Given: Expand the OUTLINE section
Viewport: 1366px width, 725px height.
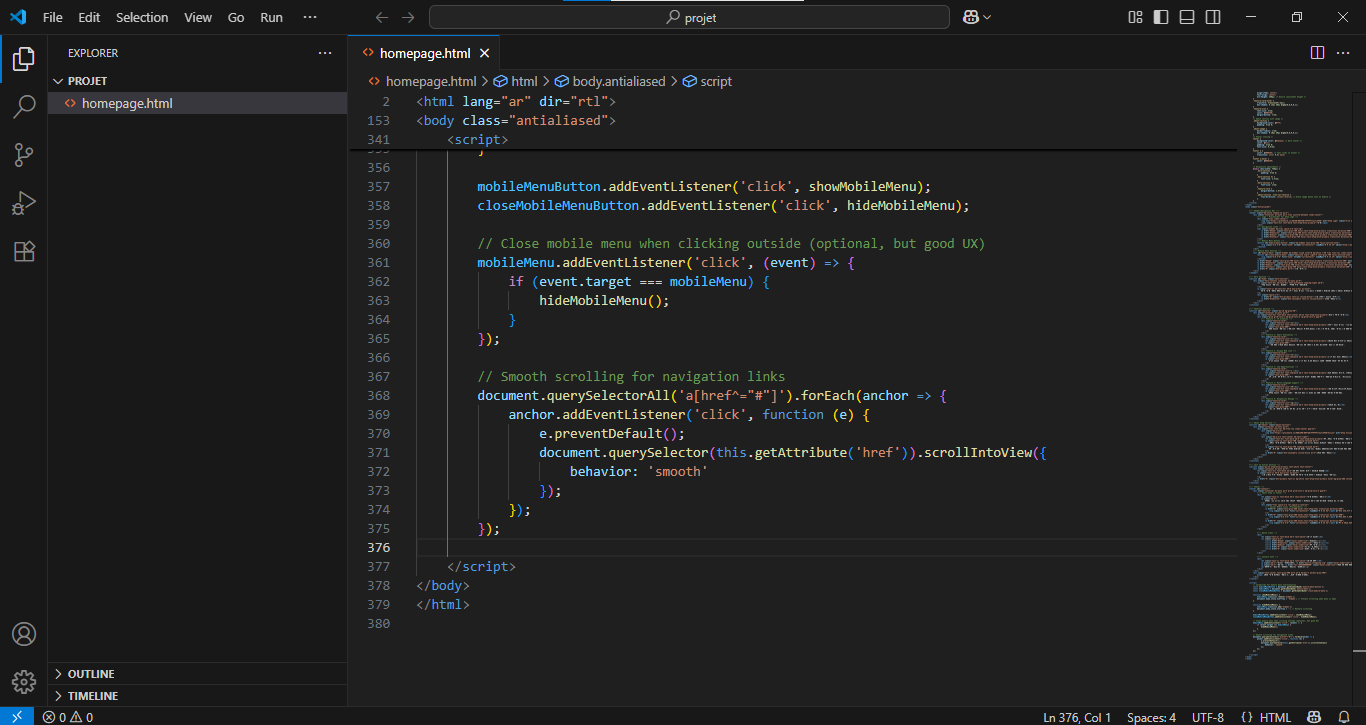Looking at the screenshot, I should [197, 674].
